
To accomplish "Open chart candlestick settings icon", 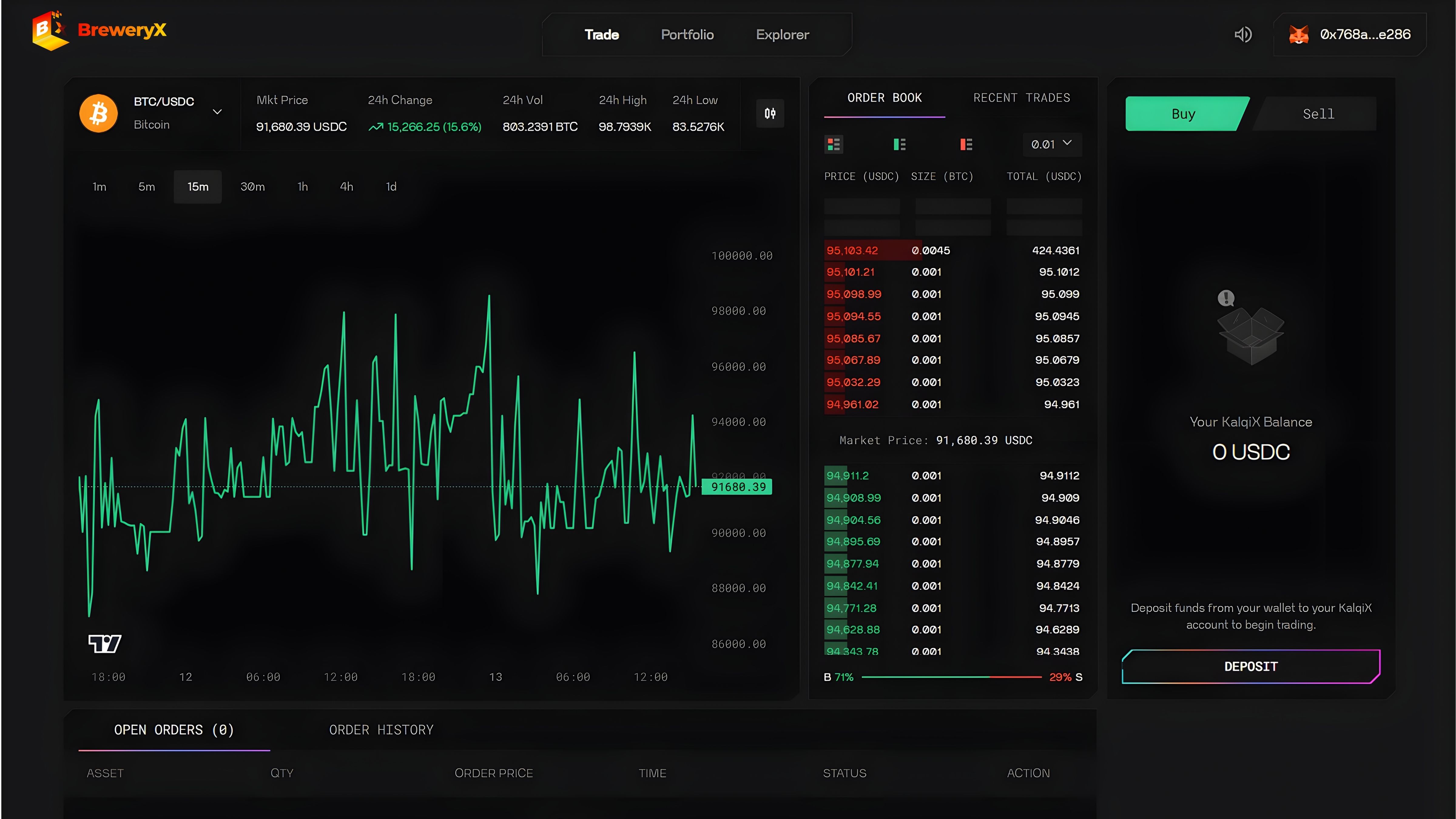I will [x=770, y=114].
